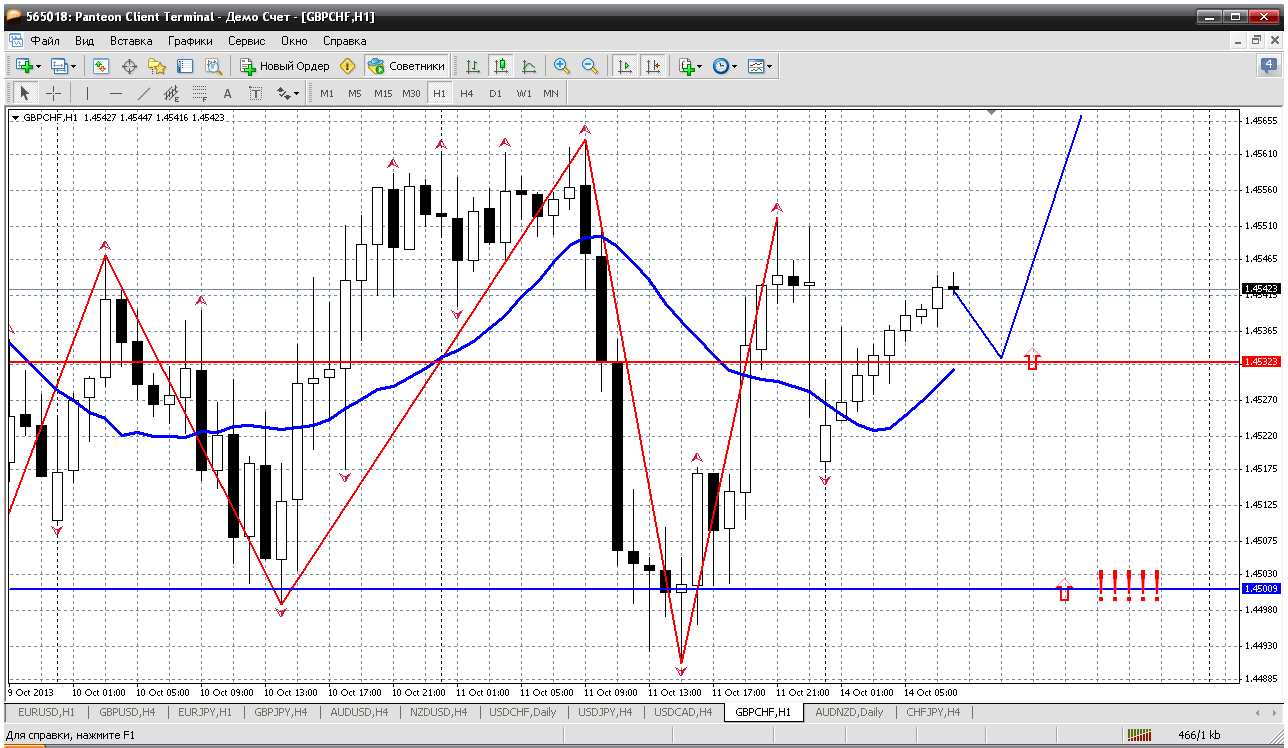
Task: Set timeframe to H4
Action: click(x=467, y=93)
